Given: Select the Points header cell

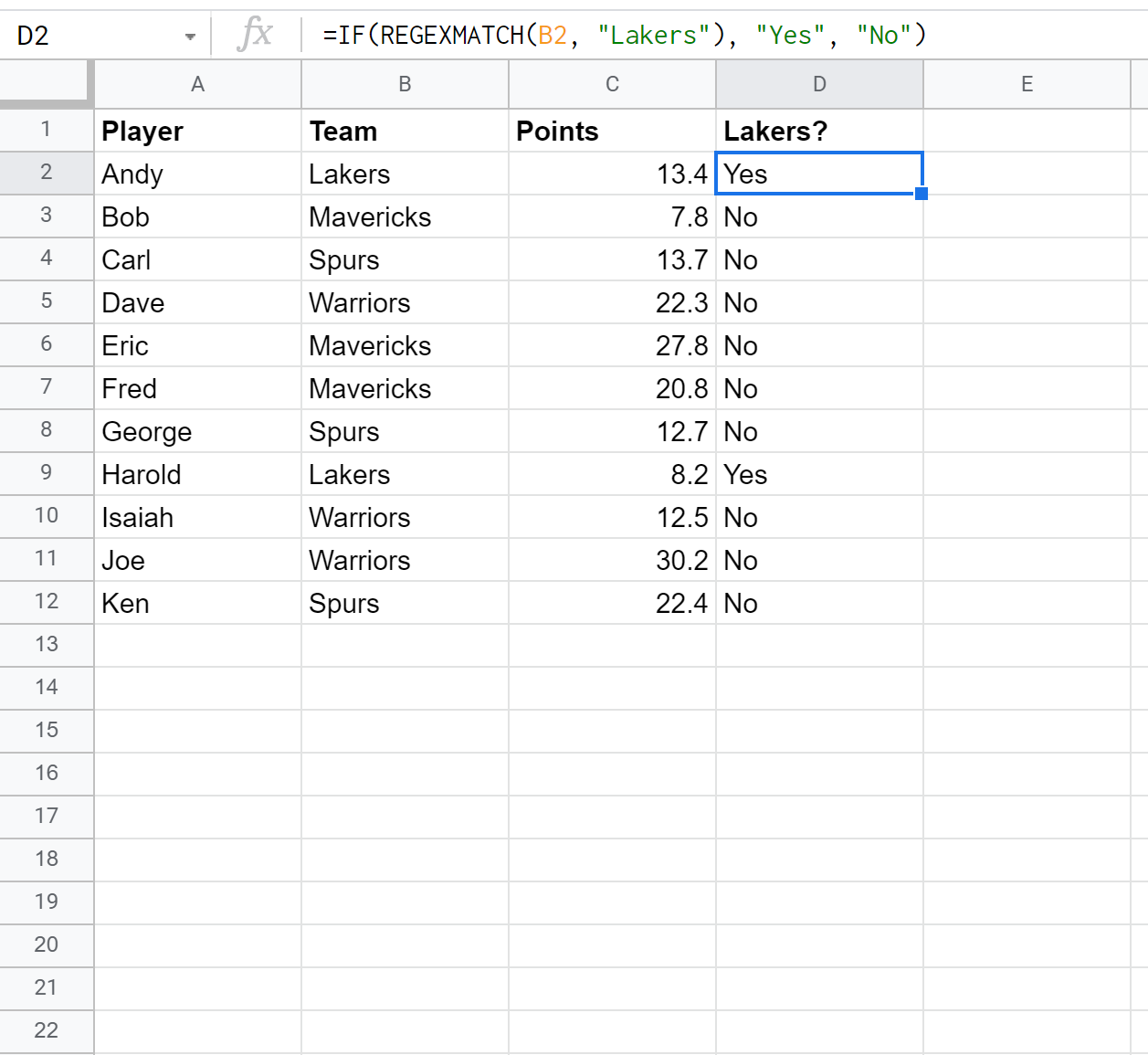Looking at the screenshot, I should (612, 131).
